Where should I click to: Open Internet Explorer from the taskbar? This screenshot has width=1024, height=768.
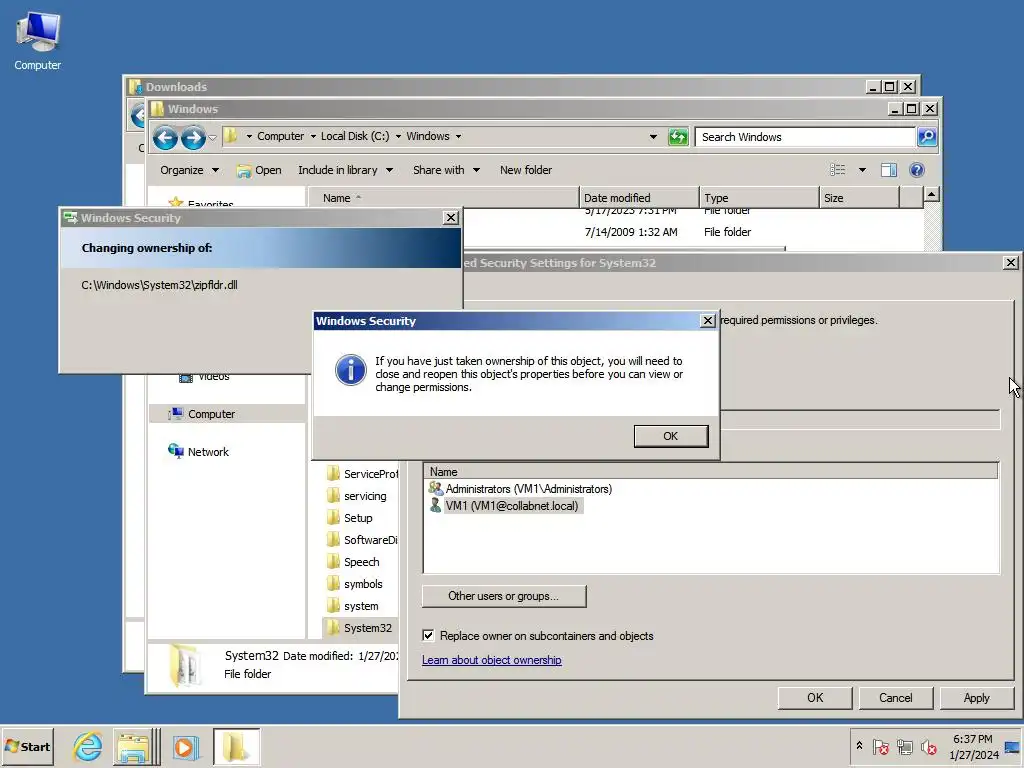[88, 746]
